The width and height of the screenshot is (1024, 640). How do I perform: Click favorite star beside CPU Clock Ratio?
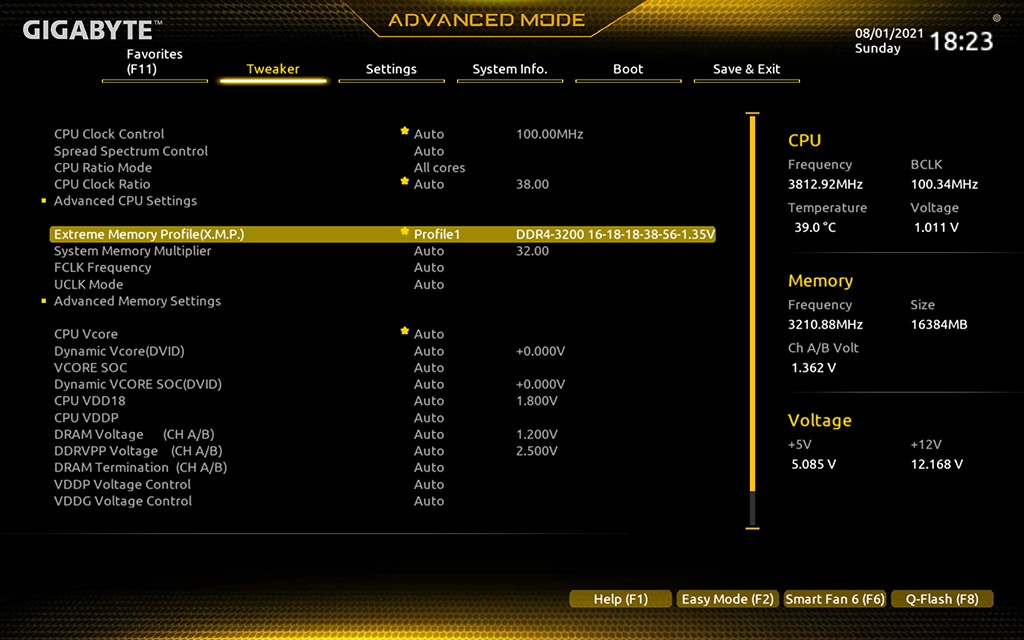(x=405, y=181)
